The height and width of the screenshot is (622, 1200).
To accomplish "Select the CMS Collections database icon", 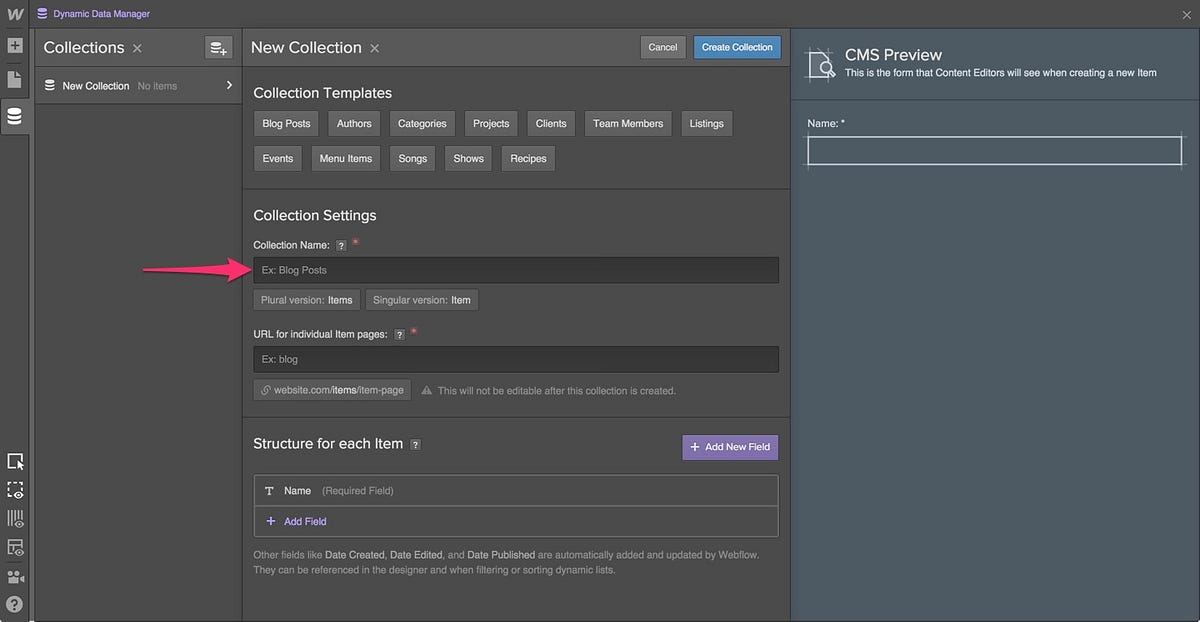I will pyautogui.click(x=15, y=117).
